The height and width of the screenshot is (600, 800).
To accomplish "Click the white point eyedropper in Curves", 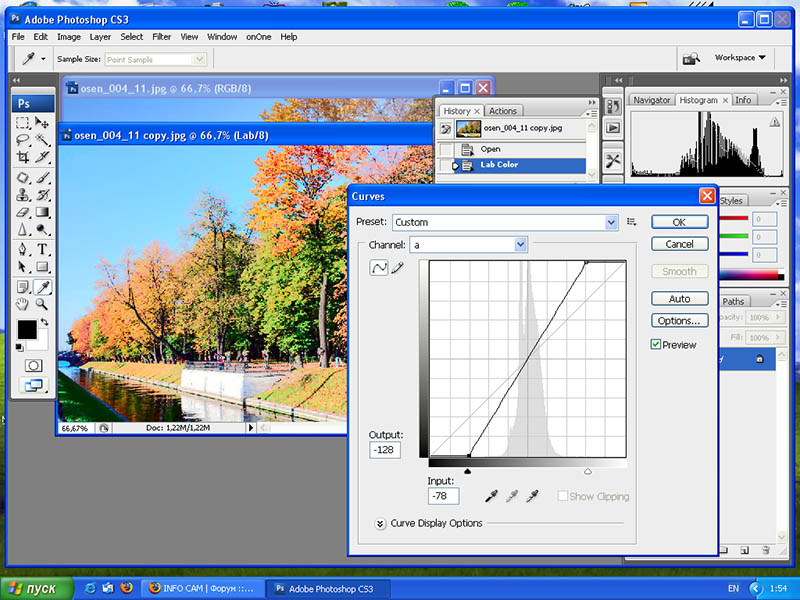I will click(x=532, y=496).
